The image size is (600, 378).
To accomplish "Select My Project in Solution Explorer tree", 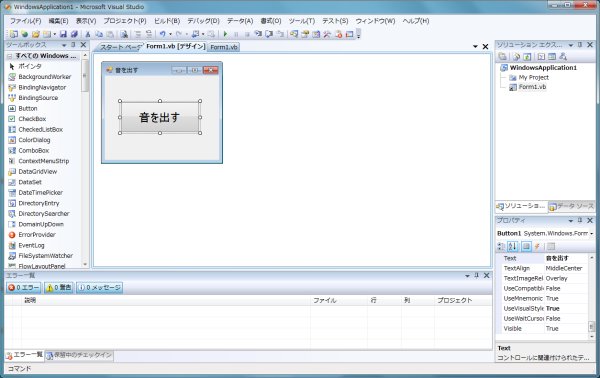I will click(x=533, y=77).
